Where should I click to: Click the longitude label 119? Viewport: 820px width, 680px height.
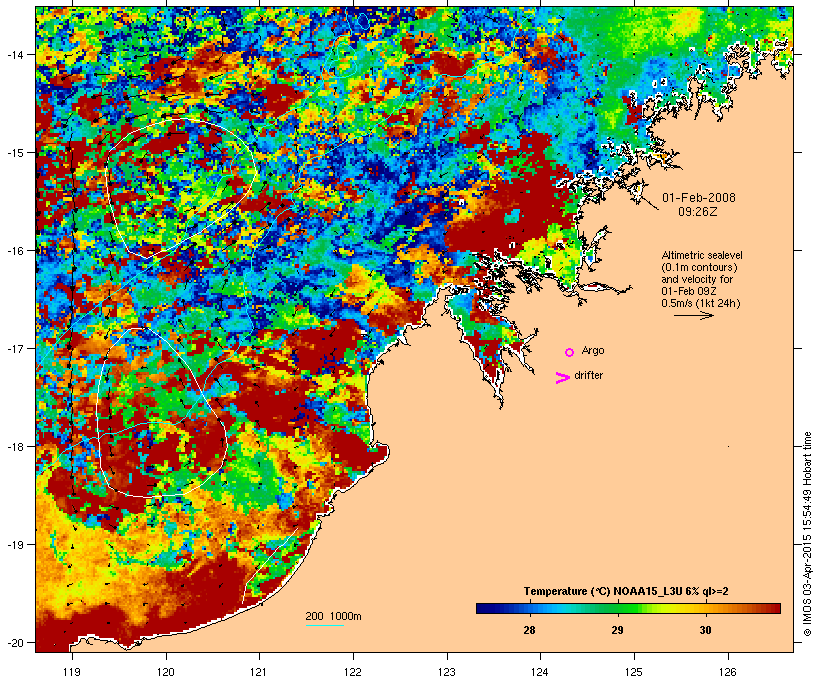point(72,672)
